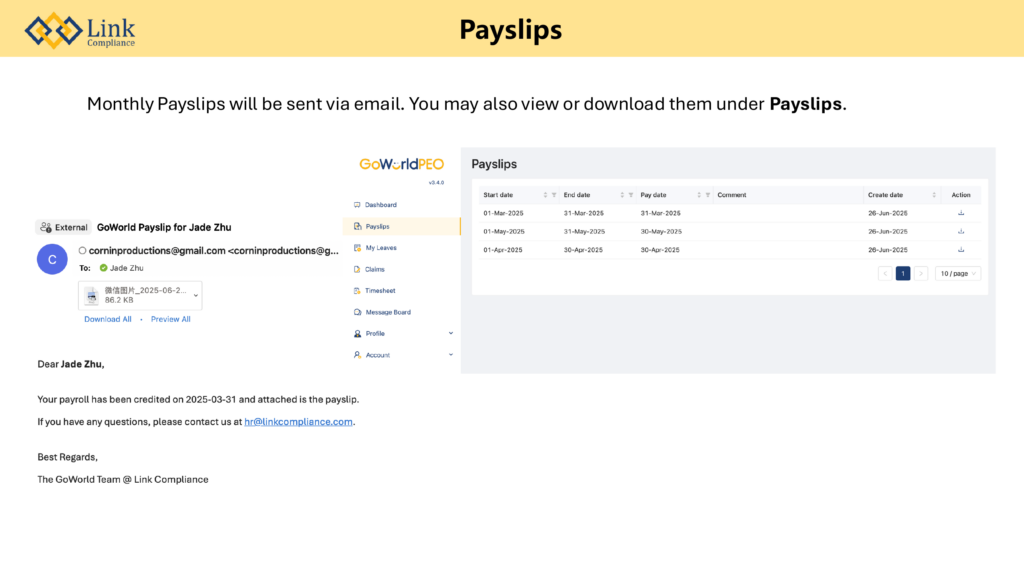Open the Timesheet sidebar item
Image resolution: width=1024 pixels, height=576 pixels.
[380, 291]
